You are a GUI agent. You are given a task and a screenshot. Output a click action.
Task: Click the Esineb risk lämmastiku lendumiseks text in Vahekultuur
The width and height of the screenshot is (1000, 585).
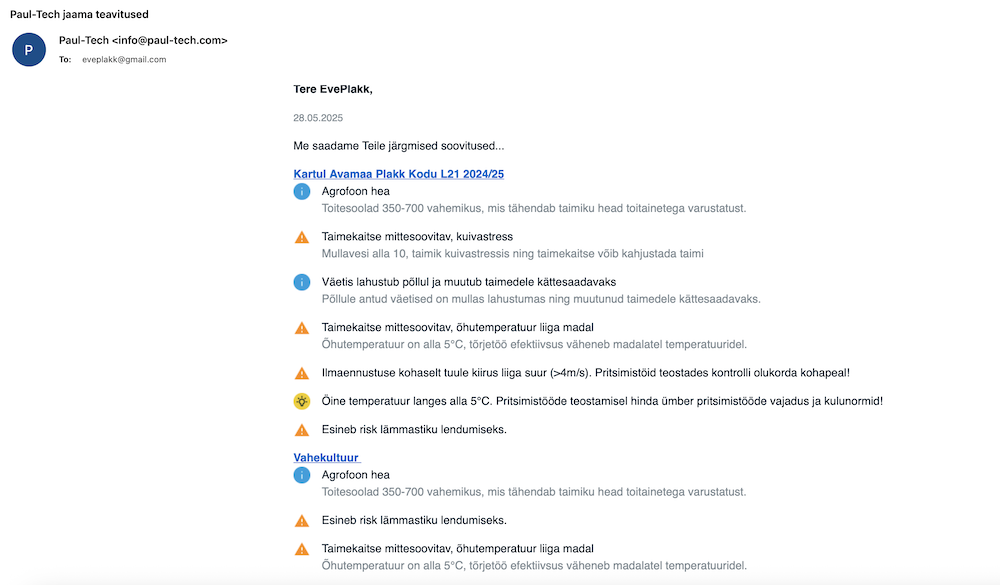point(414,521)
